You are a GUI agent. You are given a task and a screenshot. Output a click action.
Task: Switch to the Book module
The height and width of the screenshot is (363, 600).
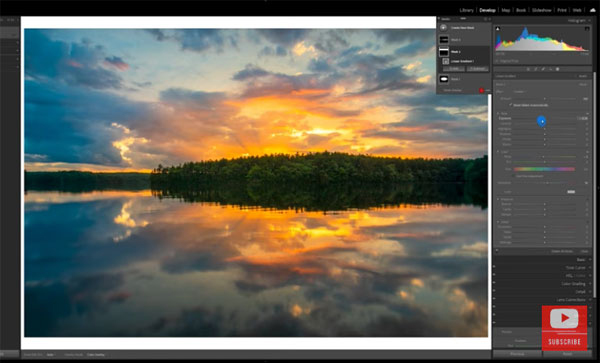521,10
